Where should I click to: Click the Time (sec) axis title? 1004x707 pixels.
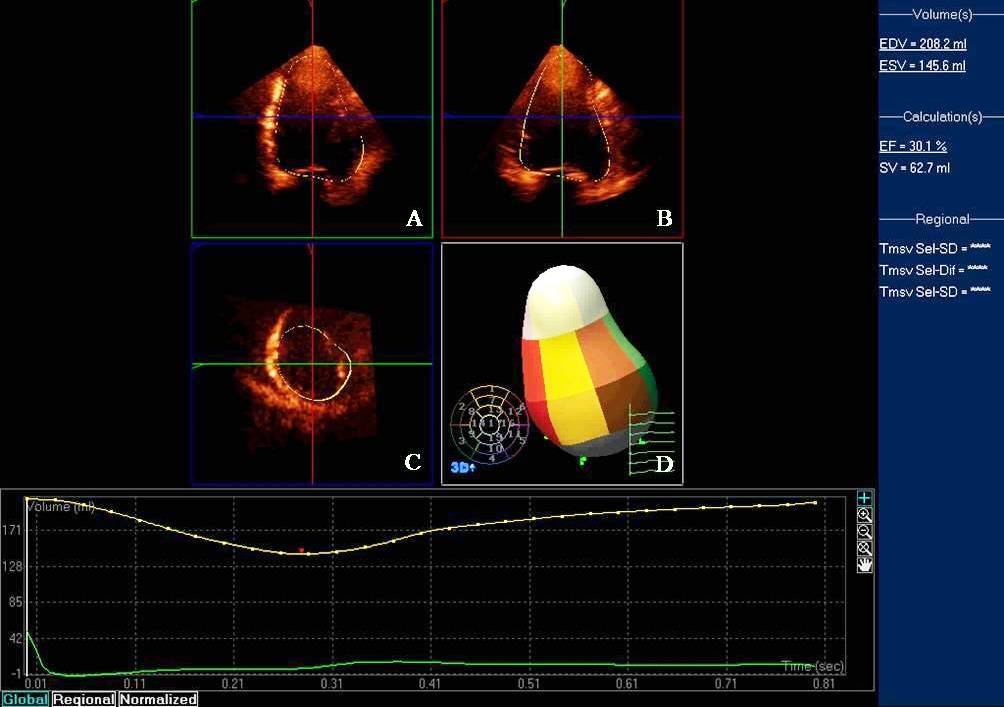point(813,666)
